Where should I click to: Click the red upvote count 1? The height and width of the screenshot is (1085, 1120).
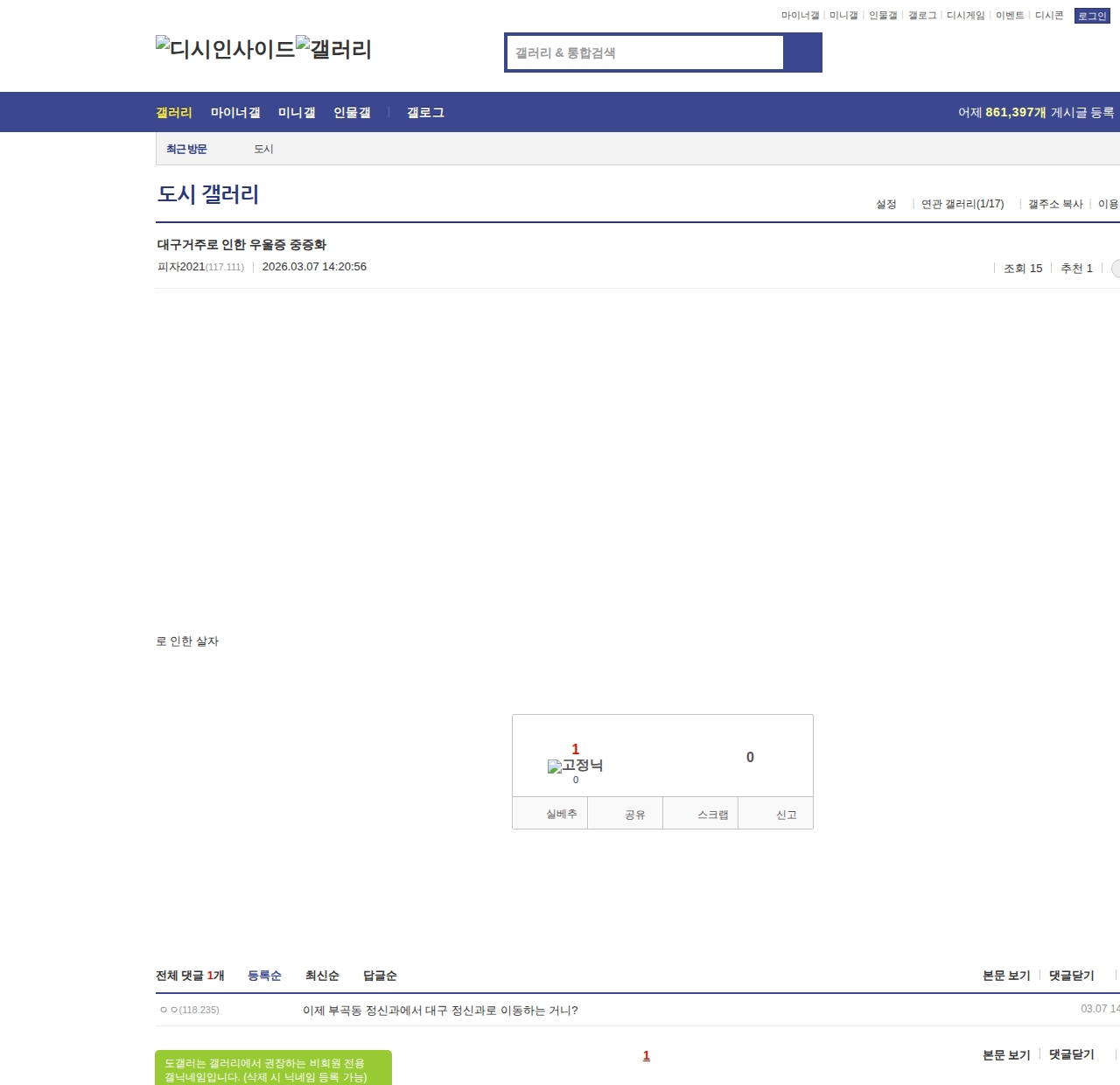[x=576, y=749]
